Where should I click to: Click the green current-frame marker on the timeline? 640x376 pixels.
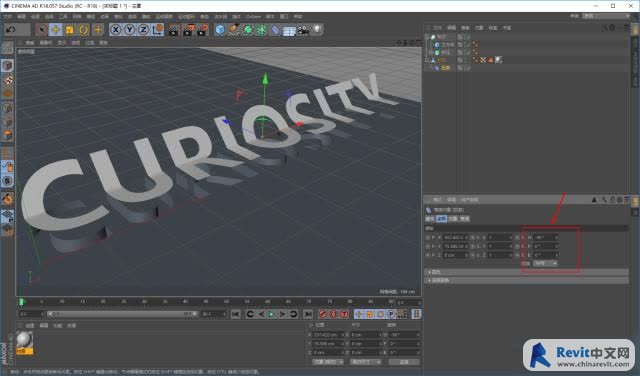(x=21, y=302)
